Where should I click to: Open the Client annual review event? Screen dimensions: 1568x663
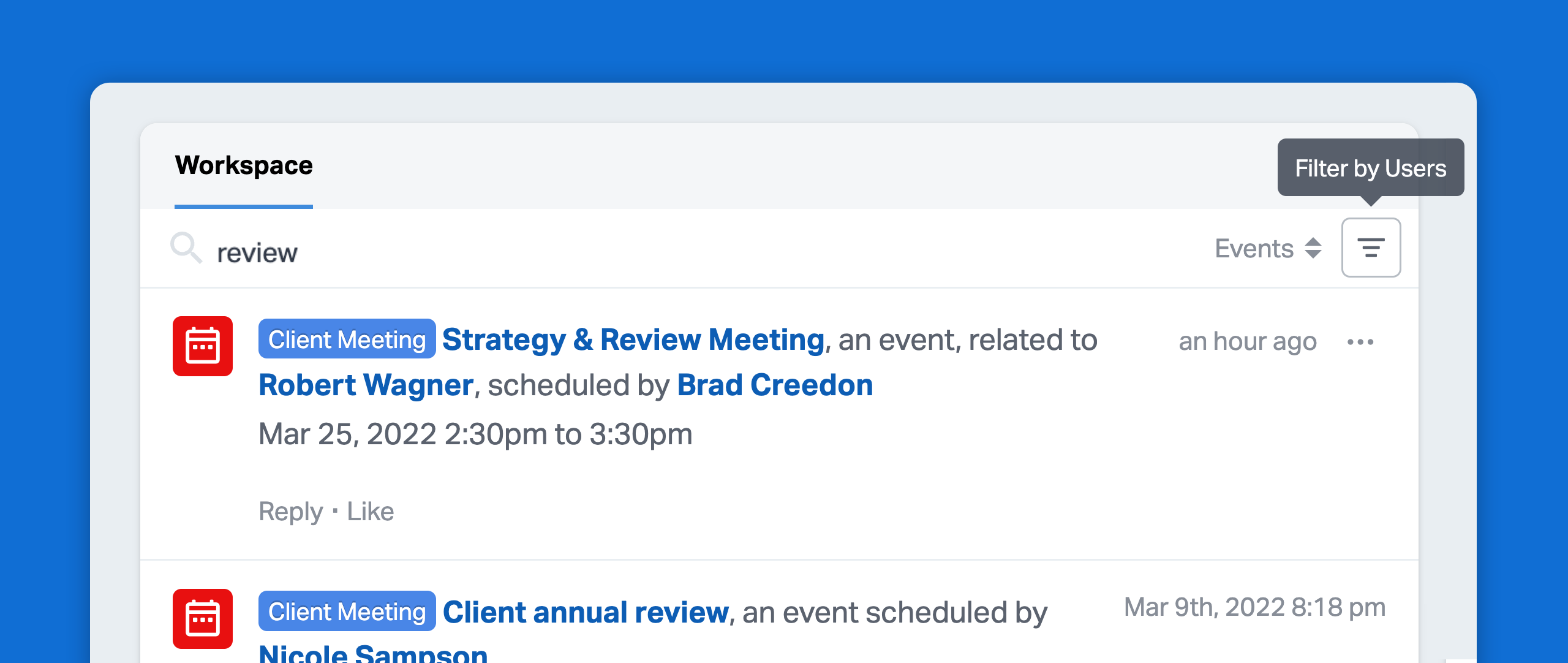tap(586, 612)
